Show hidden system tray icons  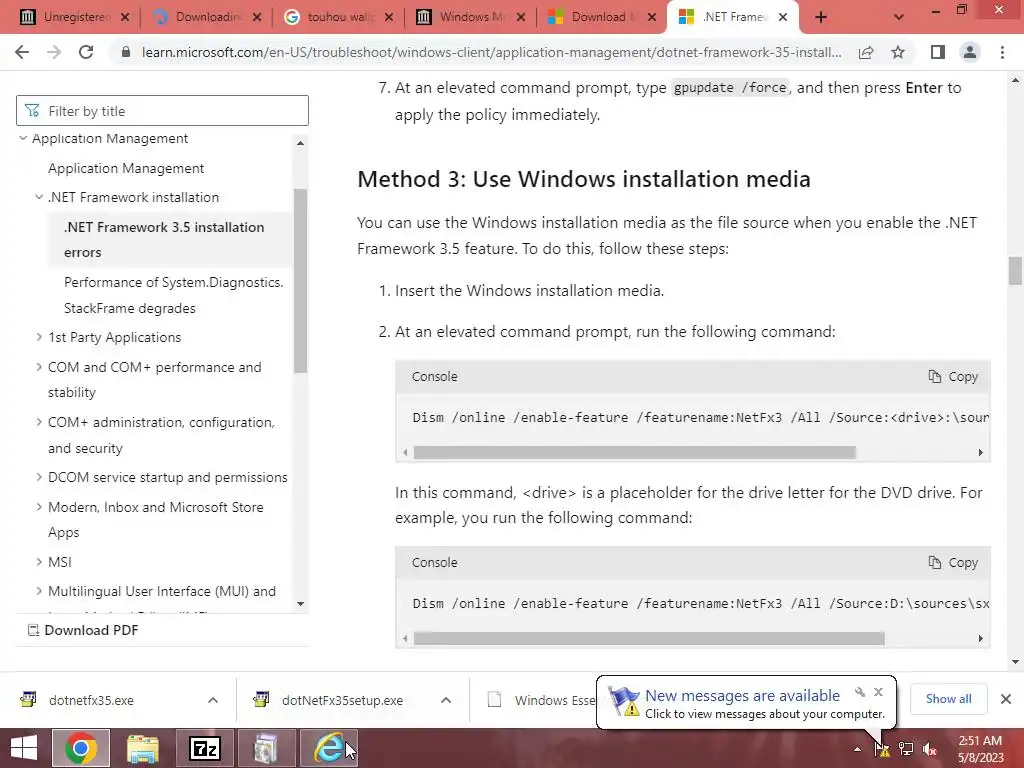tap(857, 749)
